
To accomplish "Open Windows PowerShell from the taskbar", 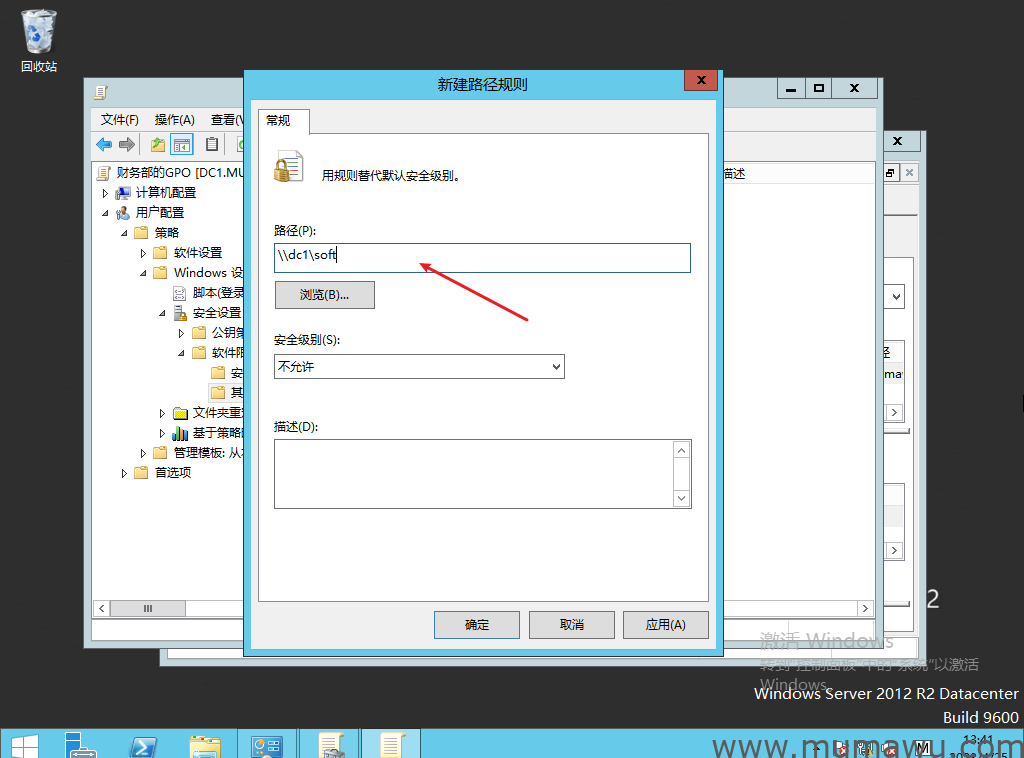I will 143,745.
